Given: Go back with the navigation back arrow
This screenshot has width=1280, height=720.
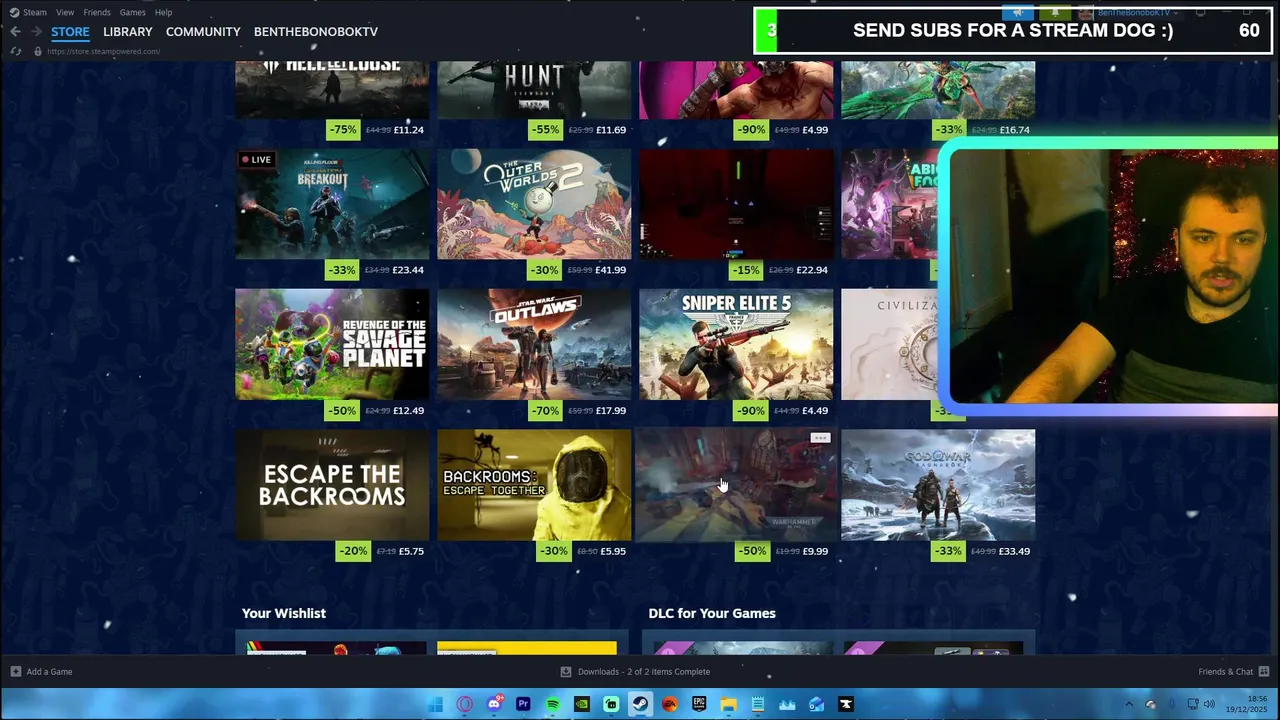Looking at the screenshot, I should click(x=15, y=31).
